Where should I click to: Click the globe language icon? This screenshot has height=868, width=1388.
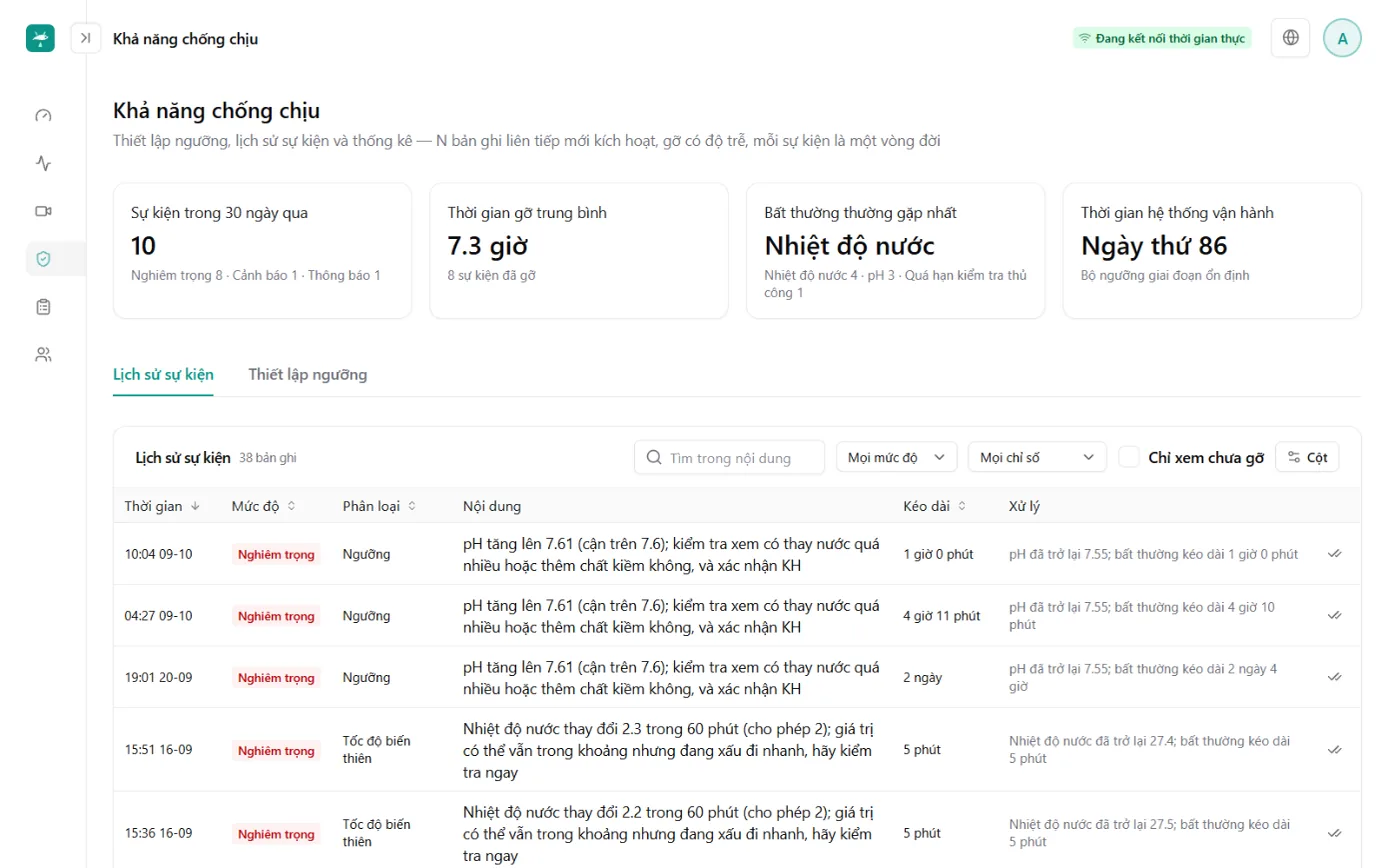tap(1291, 38)
